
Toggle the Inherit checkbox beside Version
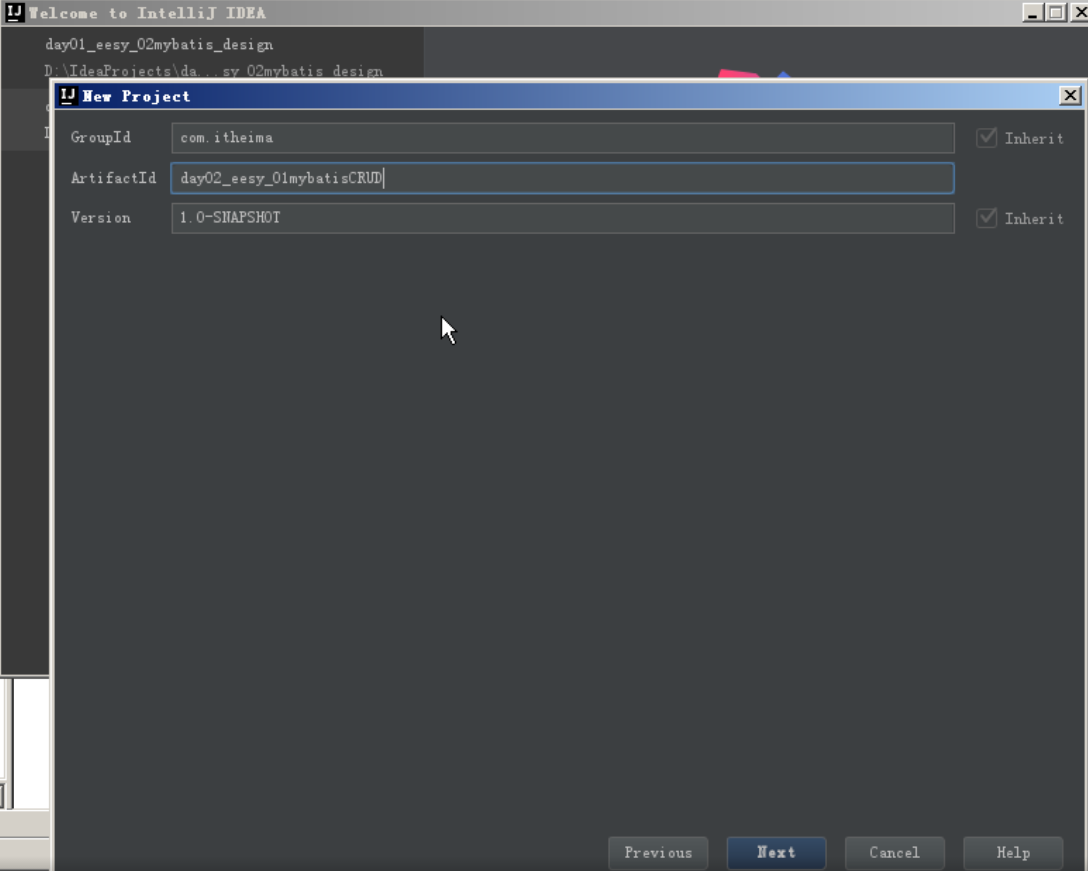point(986,218)
